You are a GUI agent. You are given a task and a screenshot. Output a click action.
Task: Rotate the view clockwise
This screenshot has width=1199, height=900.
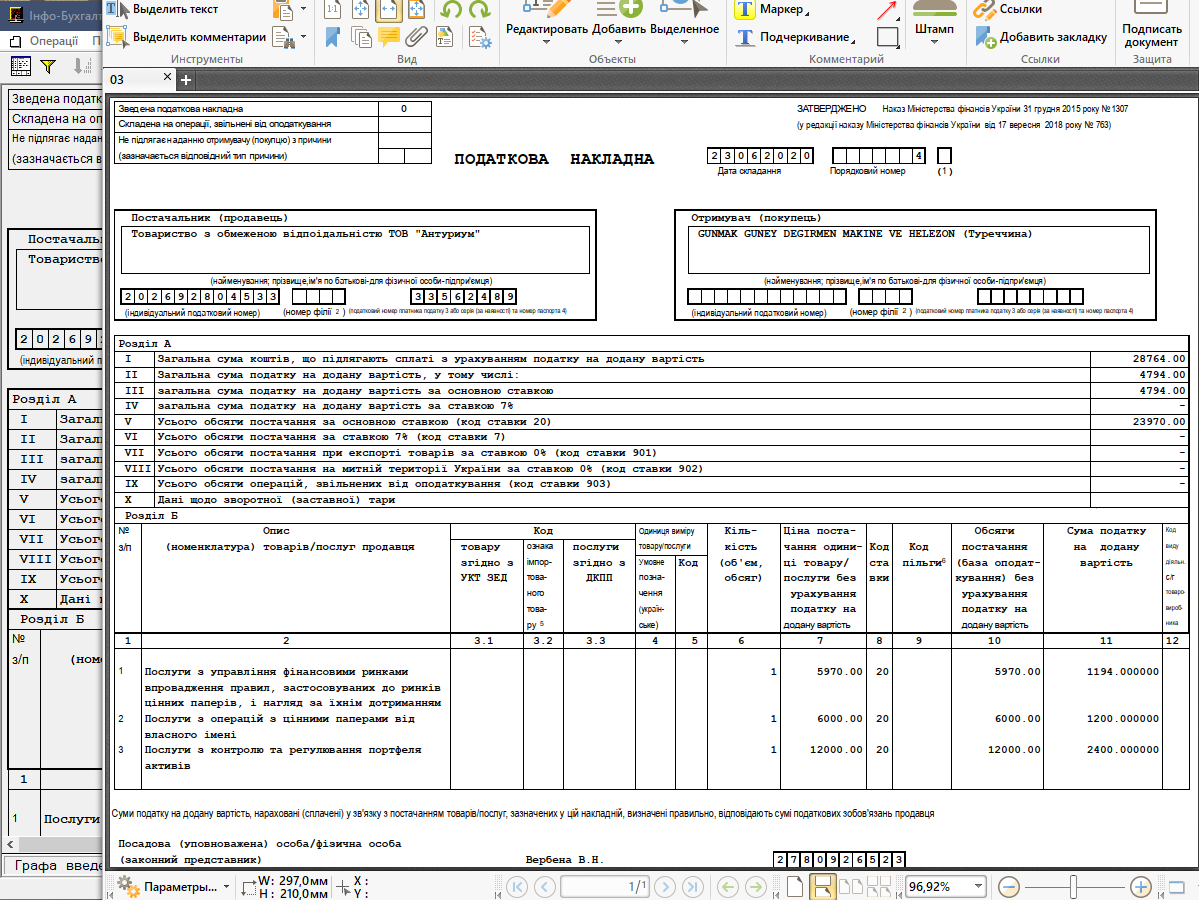[x=479, y=9]
